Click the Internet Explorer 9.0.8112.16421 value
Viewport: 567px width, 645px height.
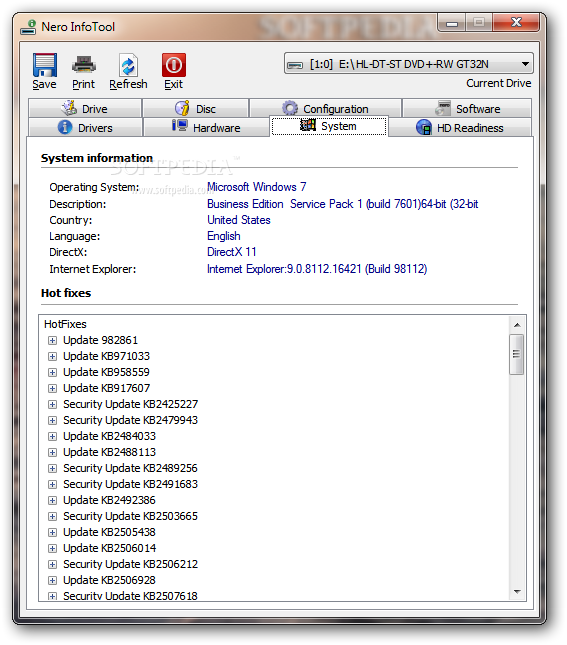(x=317, y=269)
